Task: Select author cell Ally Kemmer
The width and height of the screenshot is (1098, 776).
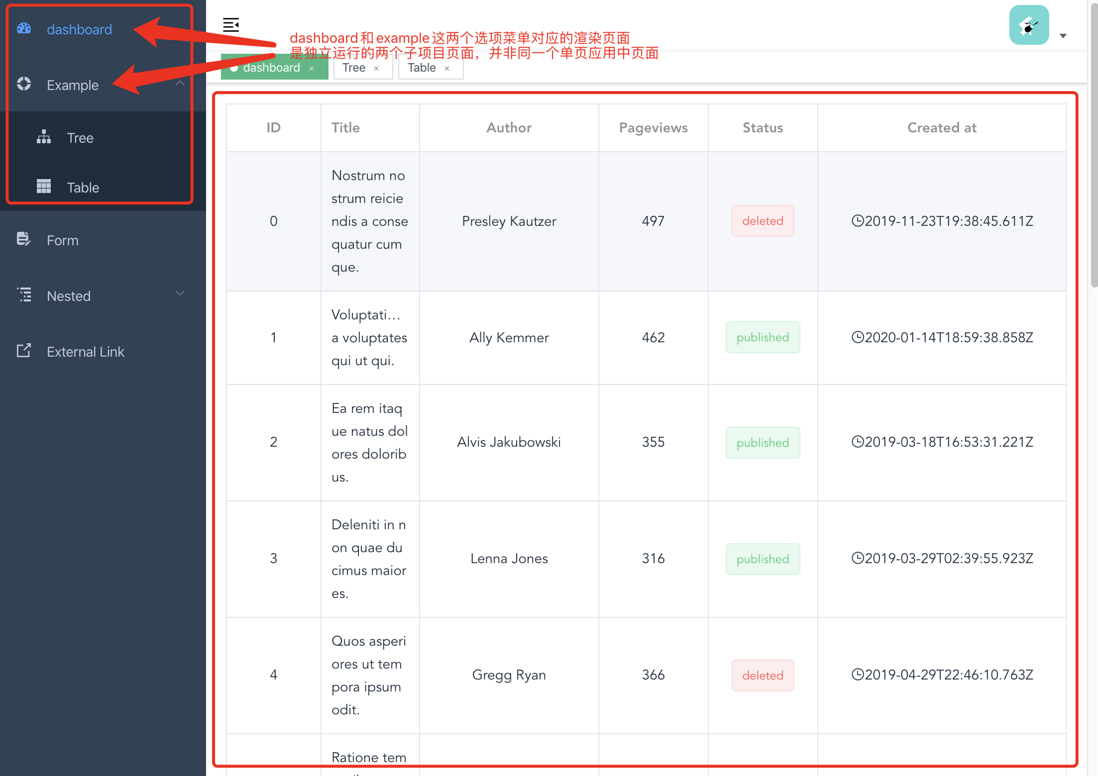Action: coord(509,338)
